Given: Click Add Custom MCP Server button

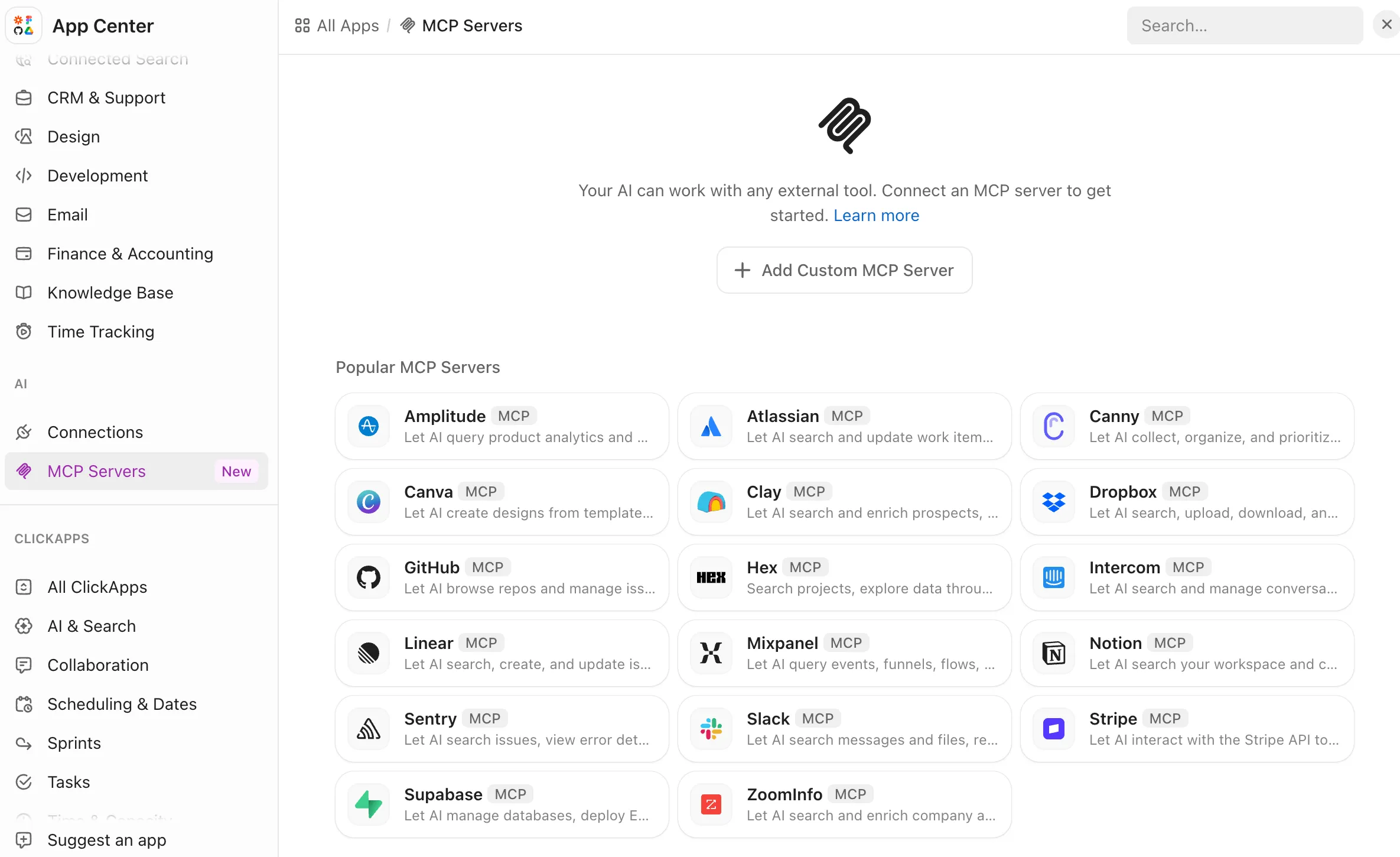Looking at the screenshot, I should [x=844, y=270].
